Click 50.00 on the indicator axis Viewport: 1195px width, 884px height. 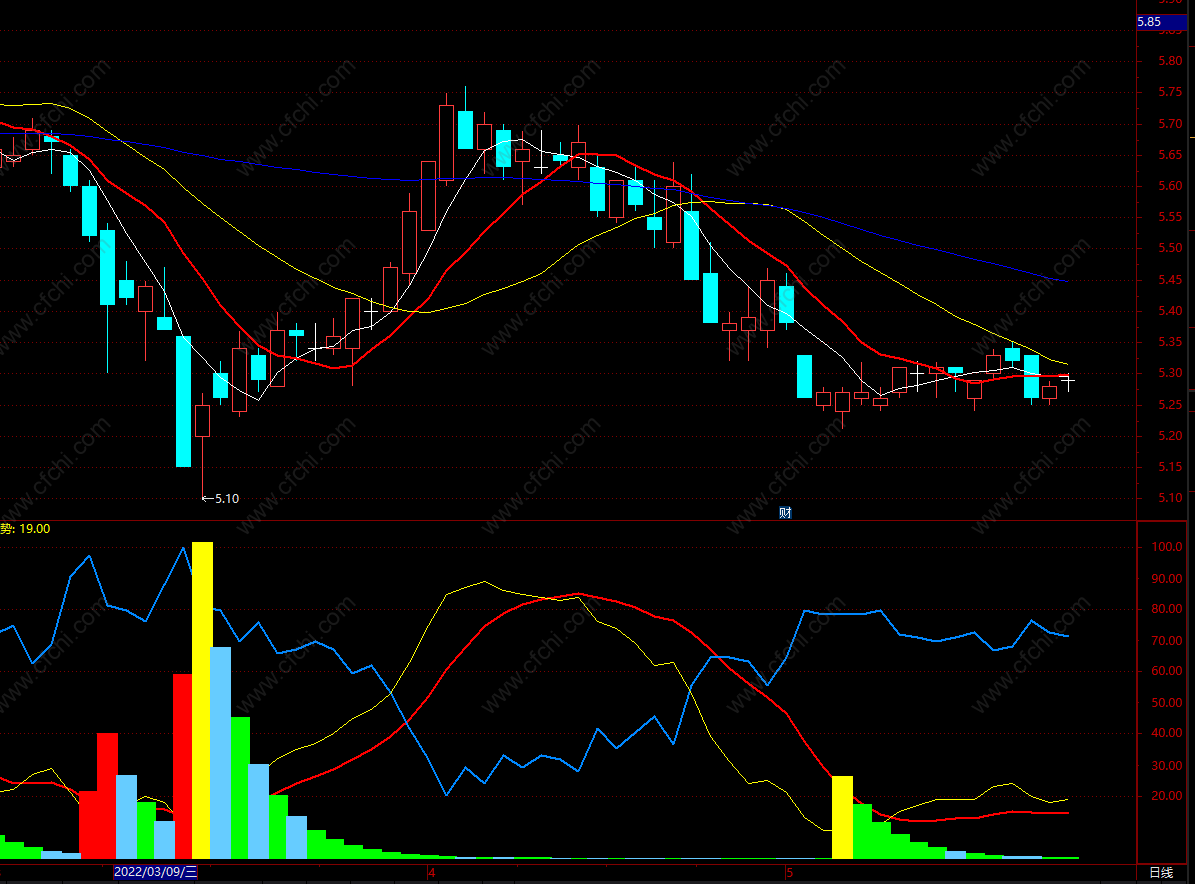pyautogui.click(x=1167, y=703)
